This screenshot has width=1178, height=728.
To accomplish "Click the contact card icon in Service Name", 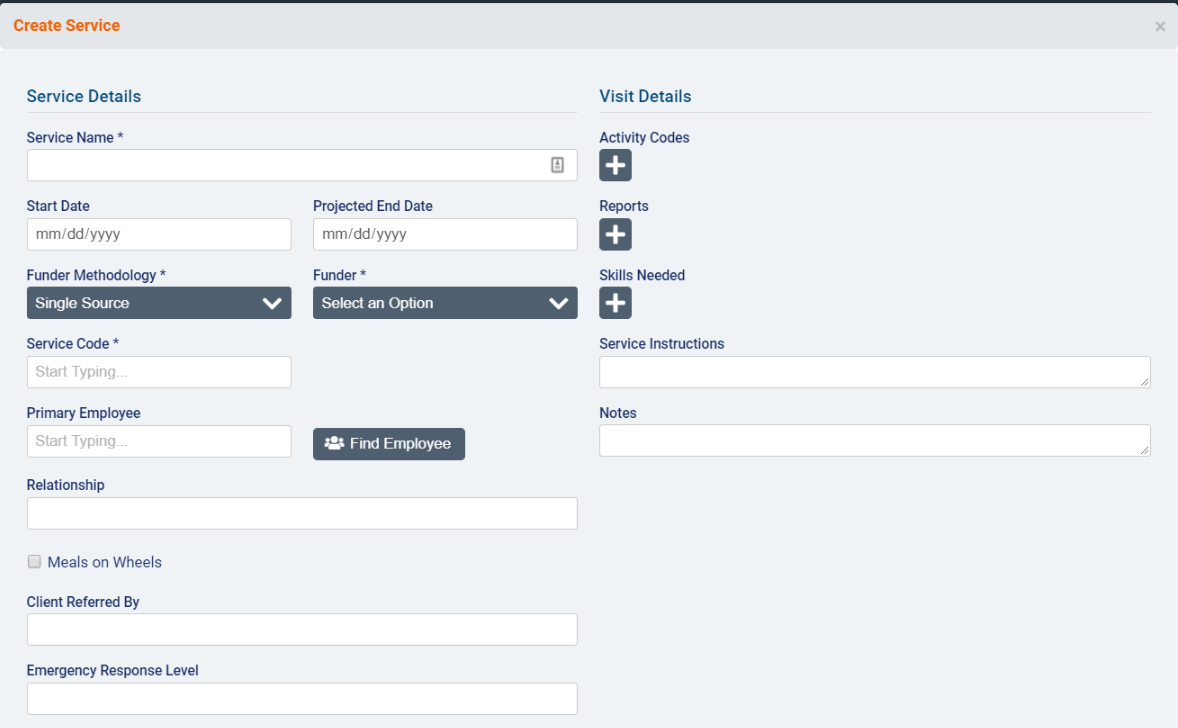I will pos(558,165).
